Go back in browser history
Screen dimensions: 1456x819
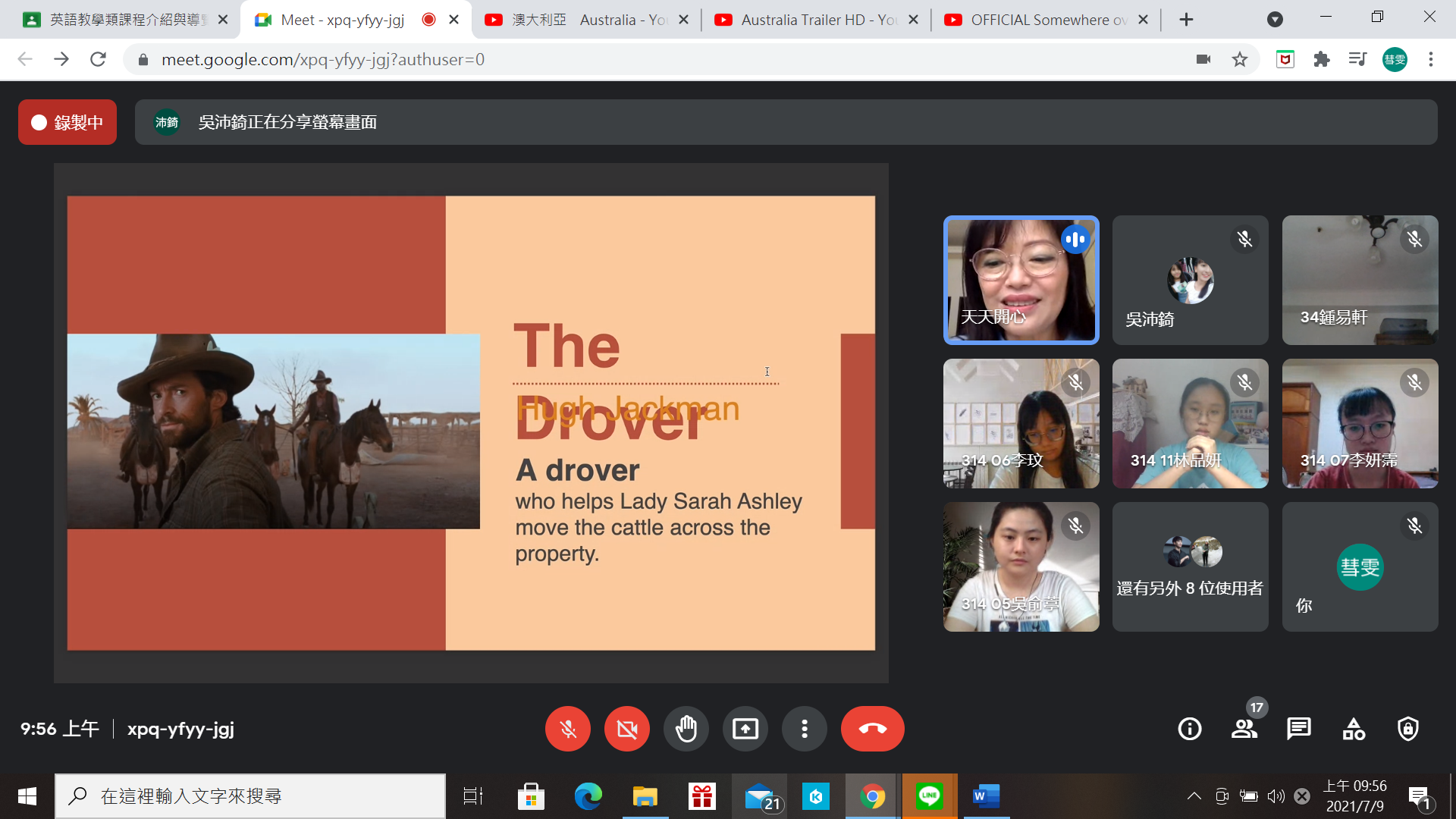click(x=25, y=59)
